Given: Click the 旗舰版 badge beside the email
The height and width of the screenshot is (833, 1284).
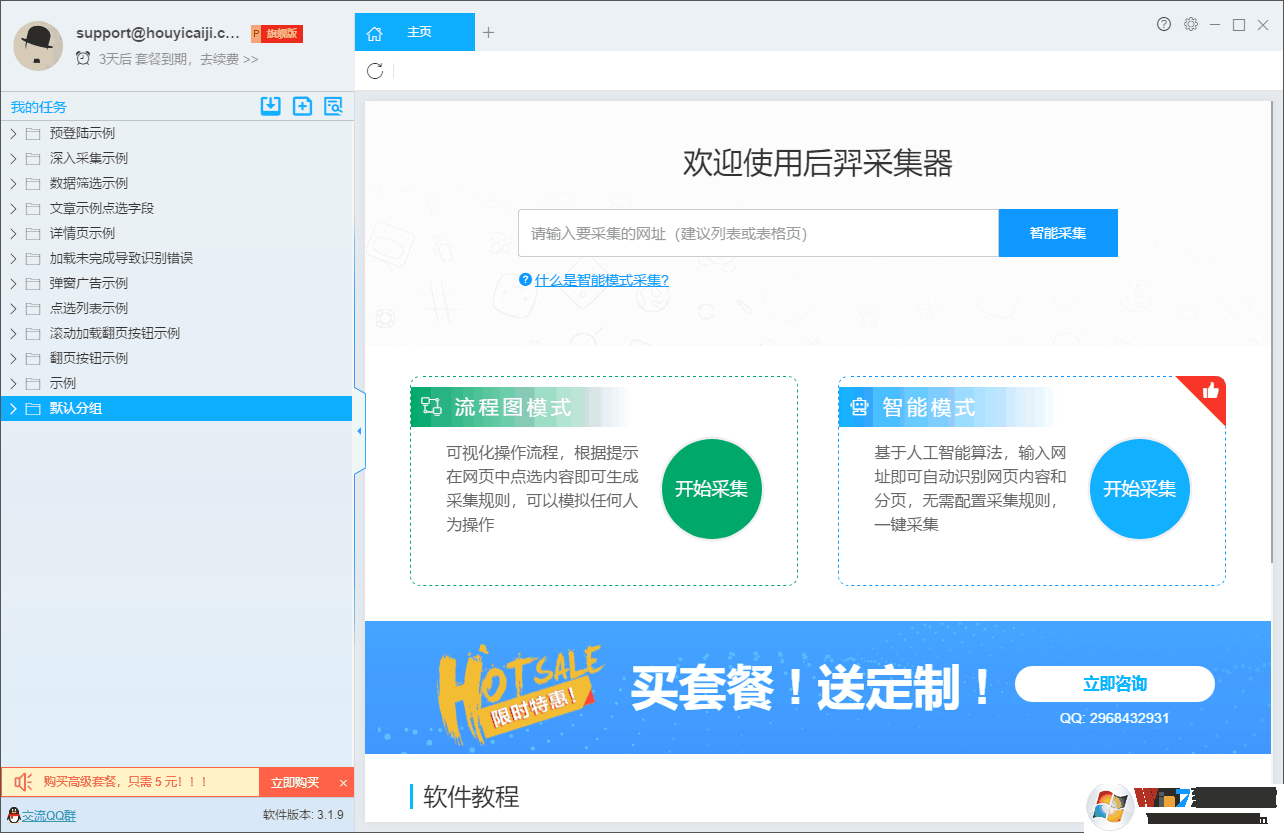Looking at the screenshot, I should click(x=277, y=34).
